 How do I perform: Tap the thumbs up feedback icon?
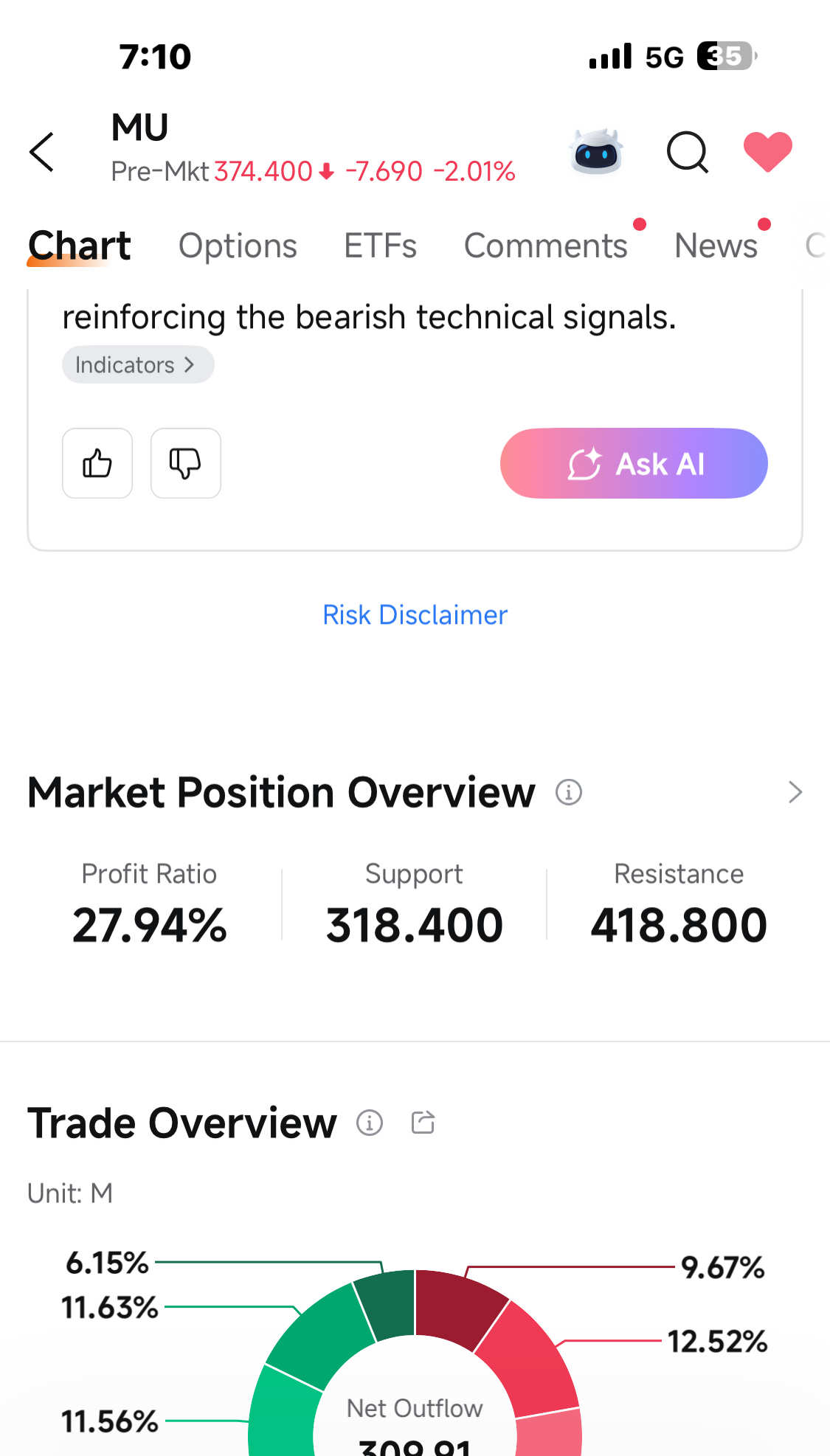(x=97, y=463)
